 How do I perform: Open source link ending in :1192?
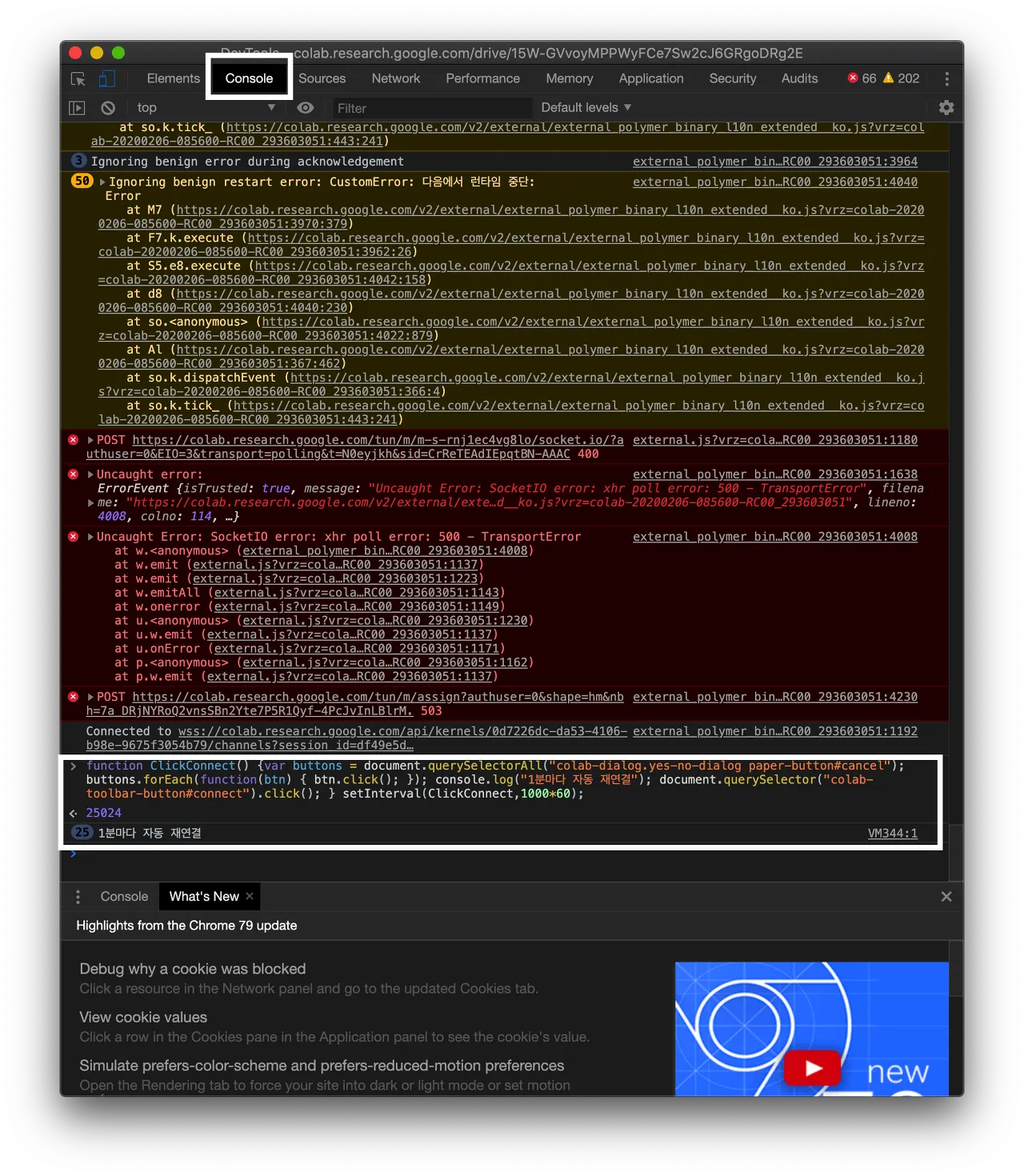tap(775, 731)
